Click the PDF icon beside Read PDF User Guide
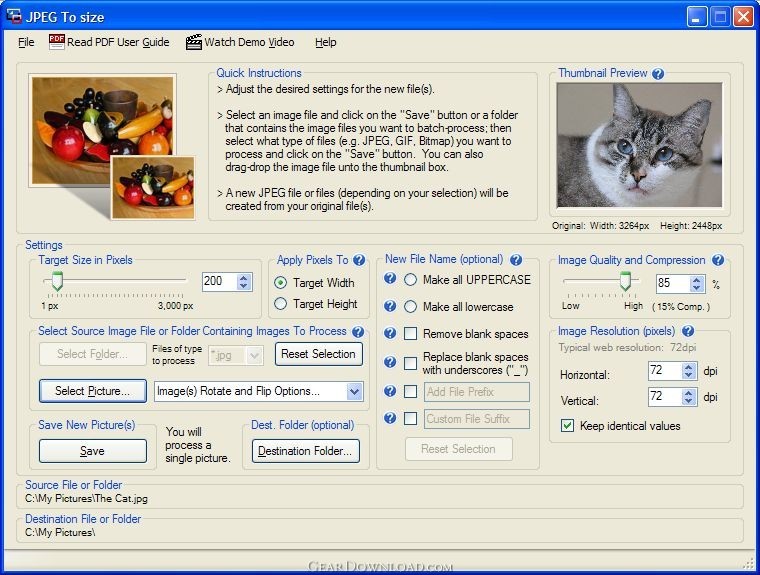 (x=57, y=42)
